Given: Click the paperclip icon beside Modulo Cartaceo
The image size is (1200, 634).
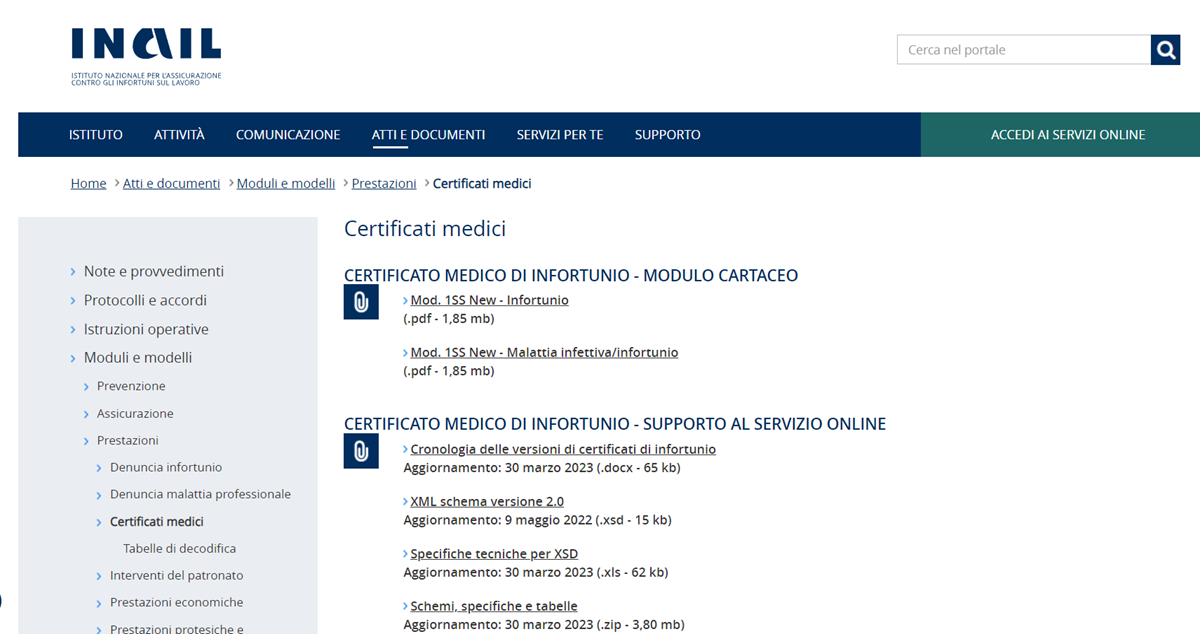Looking at the screenshot, I should [361, 301].
